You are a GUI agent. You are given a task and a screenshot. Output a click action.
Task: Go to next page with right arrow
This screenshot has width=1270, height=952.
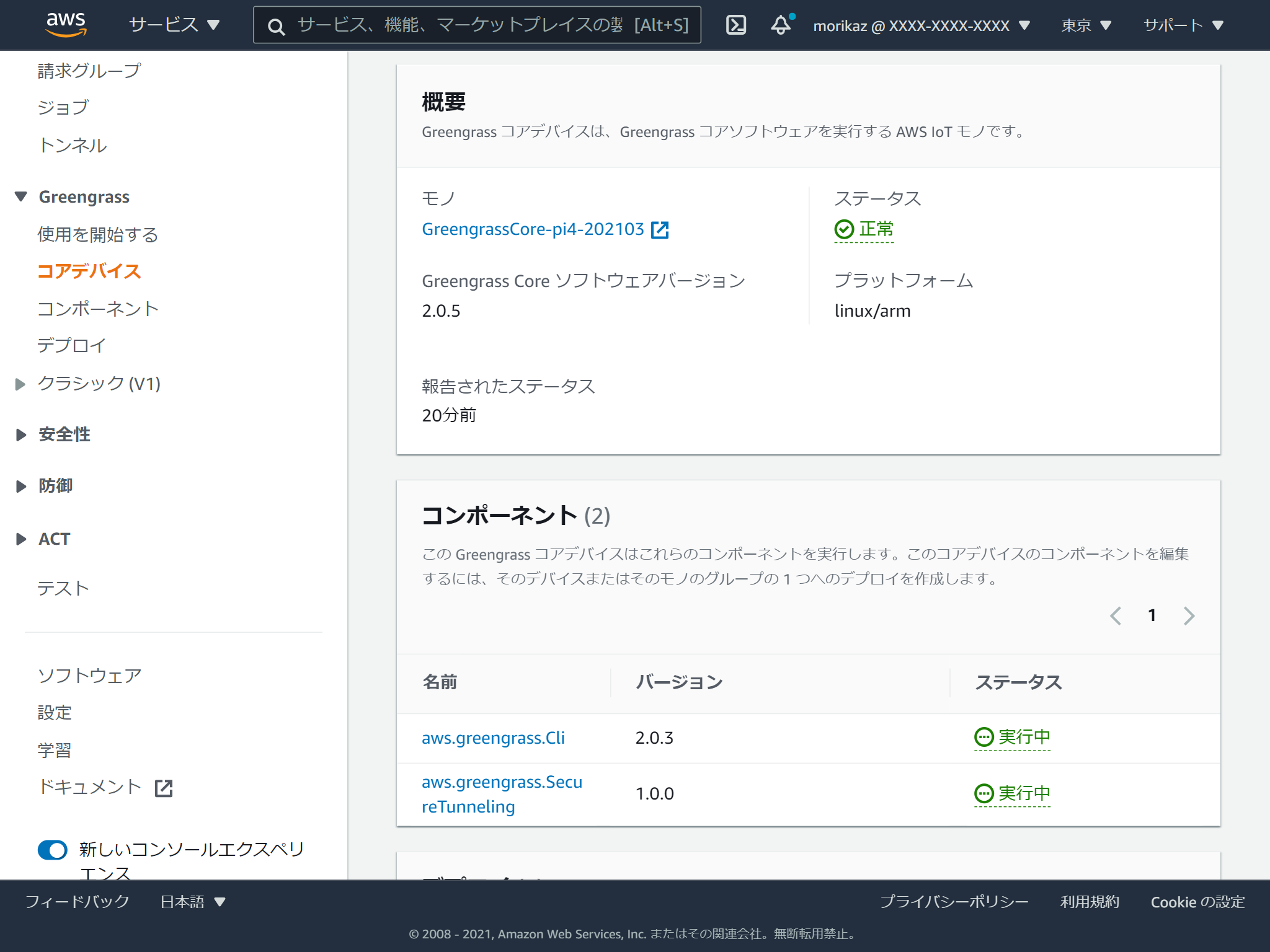(x=1189, y=615)
